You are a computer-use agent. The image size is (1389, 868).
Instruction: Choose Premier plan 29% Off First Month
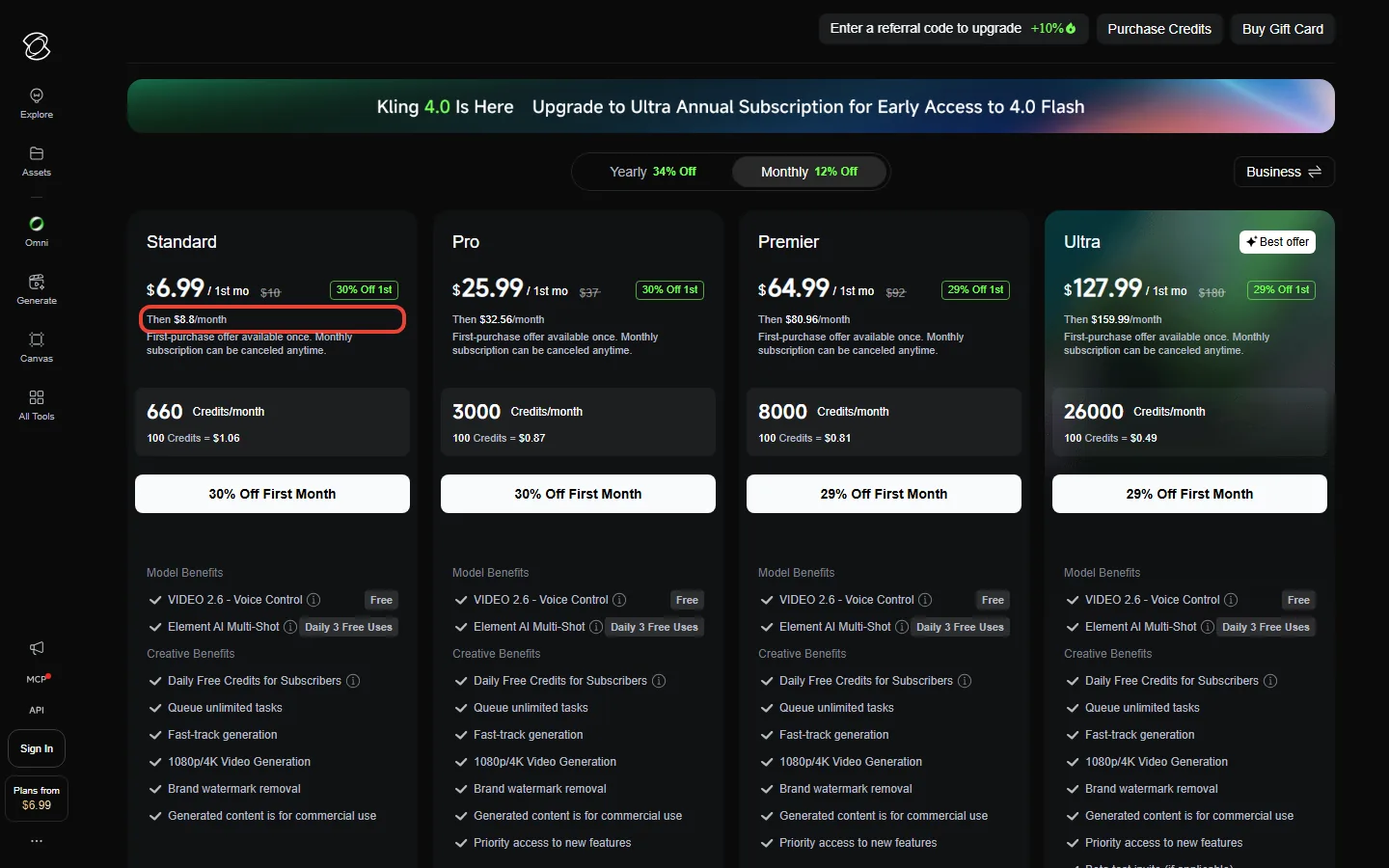[x=884, y=494]
